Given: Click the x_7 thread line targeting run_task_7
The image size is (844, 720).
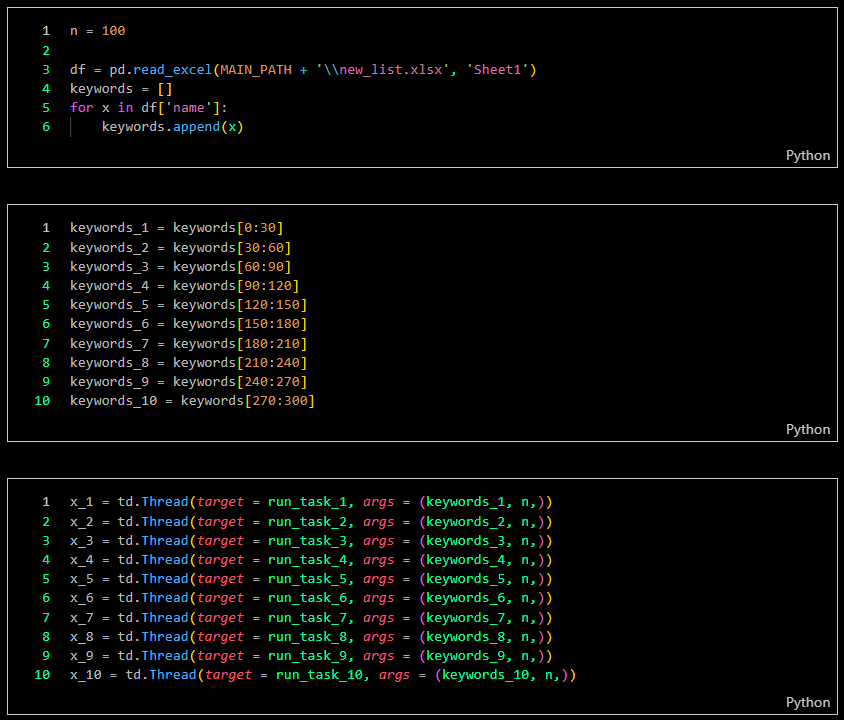Looking at the screenshot, I should 311,617.
